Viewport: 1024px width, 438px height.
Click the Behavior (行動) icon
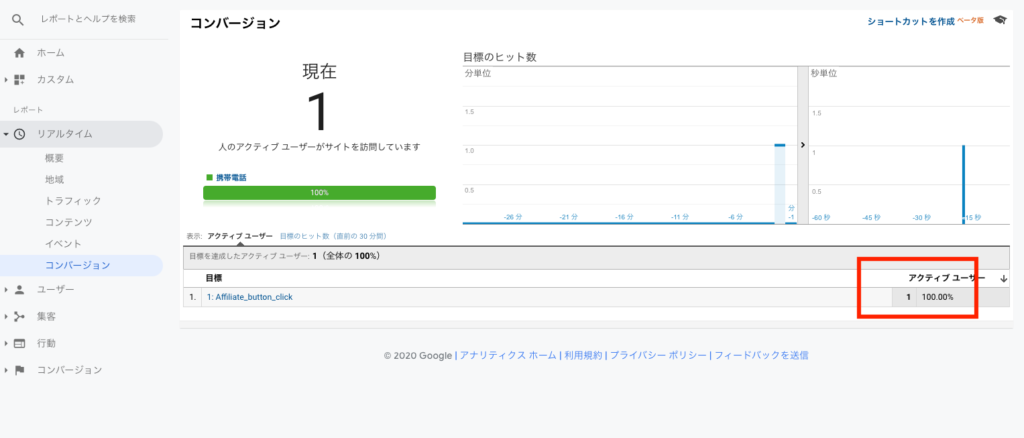tap(19, 343)
